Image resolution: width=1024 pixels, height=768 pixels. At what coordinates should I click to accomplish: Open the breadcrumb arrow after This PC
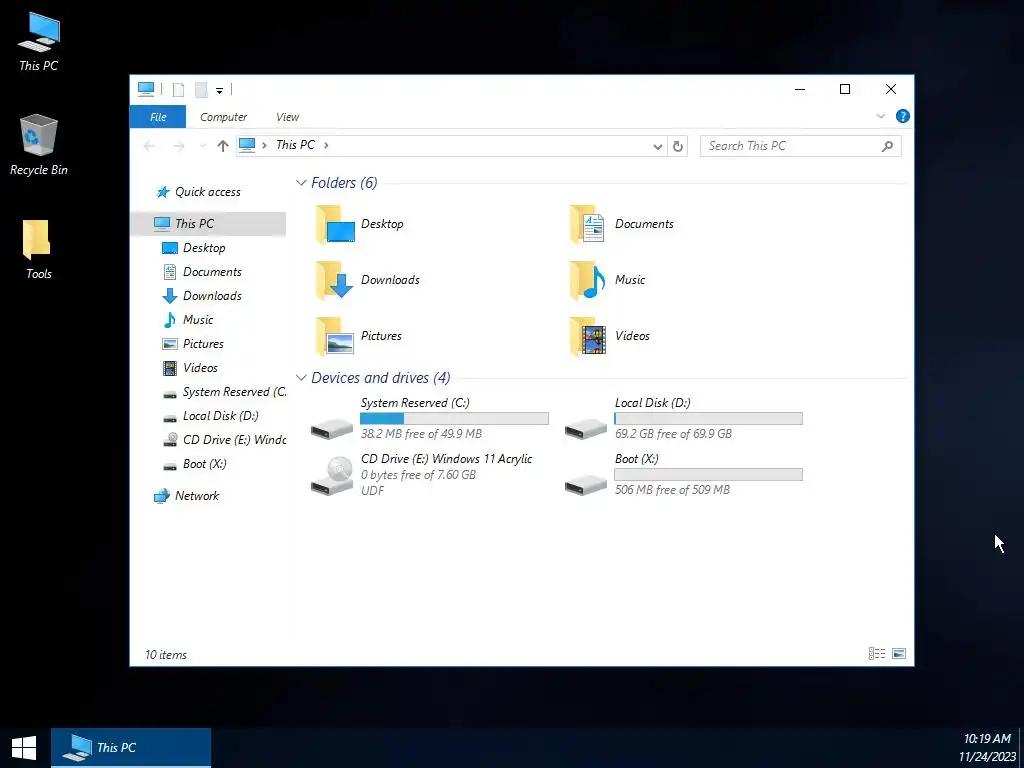point(326,145)
